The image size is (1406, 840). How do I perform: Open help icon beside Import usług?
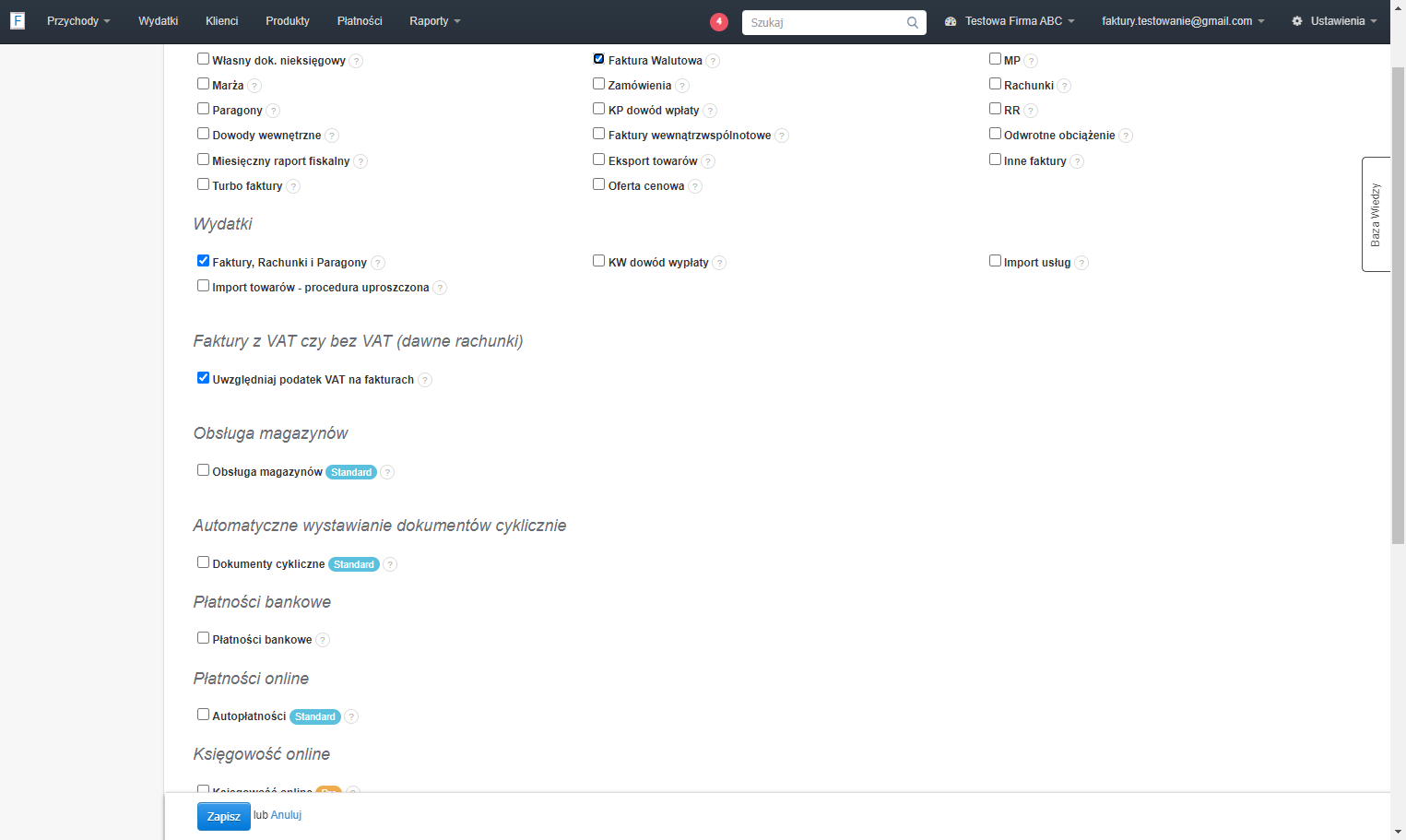(1081, 263)
